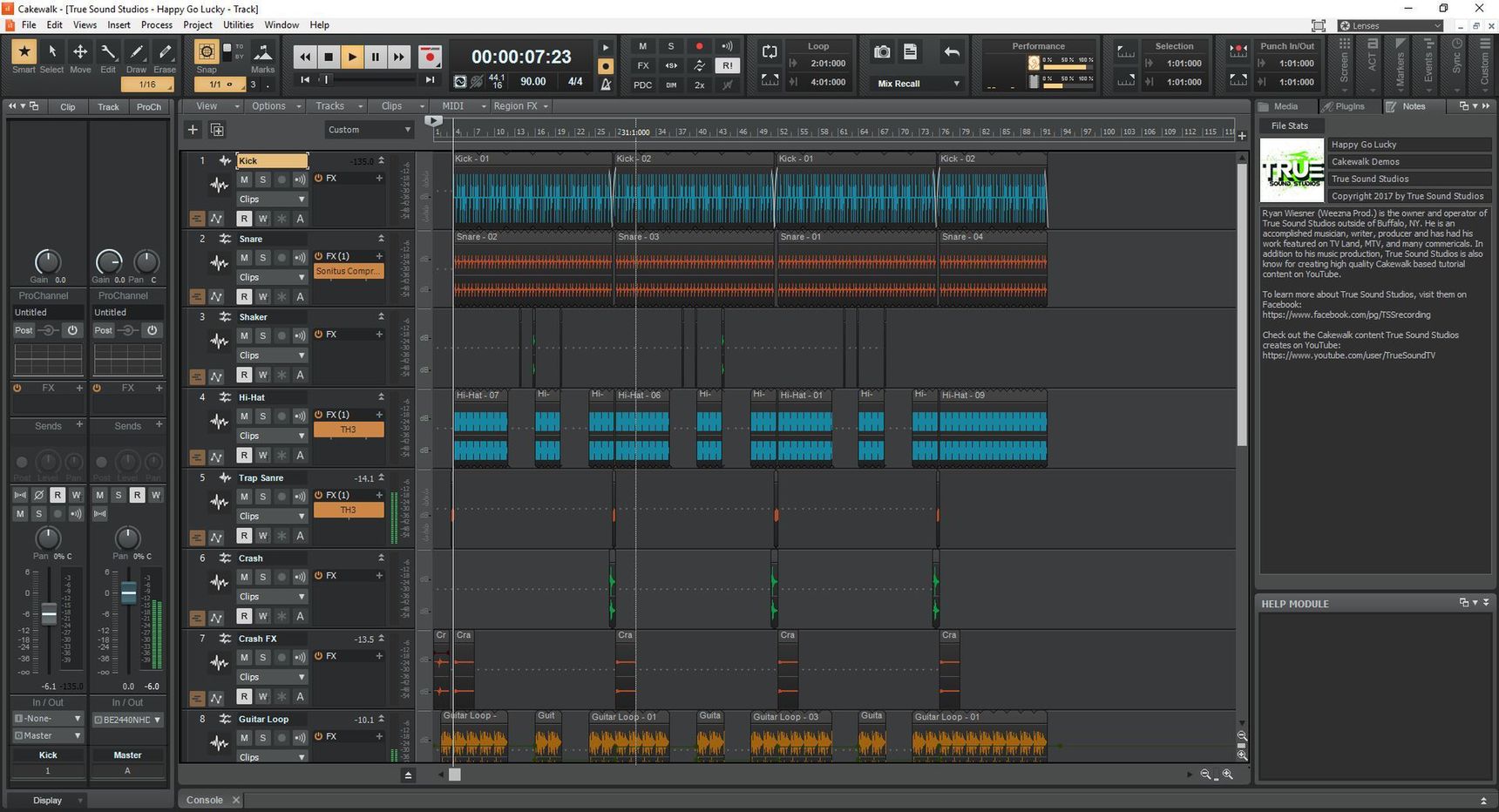The height and width of the screenshot is (812, 1499).
Task: Toggle the global FX bypass button
Action: tap(643, 65)
